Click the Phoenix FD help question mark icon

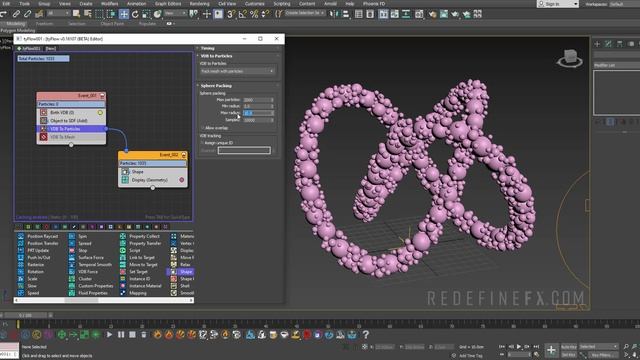coord(366,335)
